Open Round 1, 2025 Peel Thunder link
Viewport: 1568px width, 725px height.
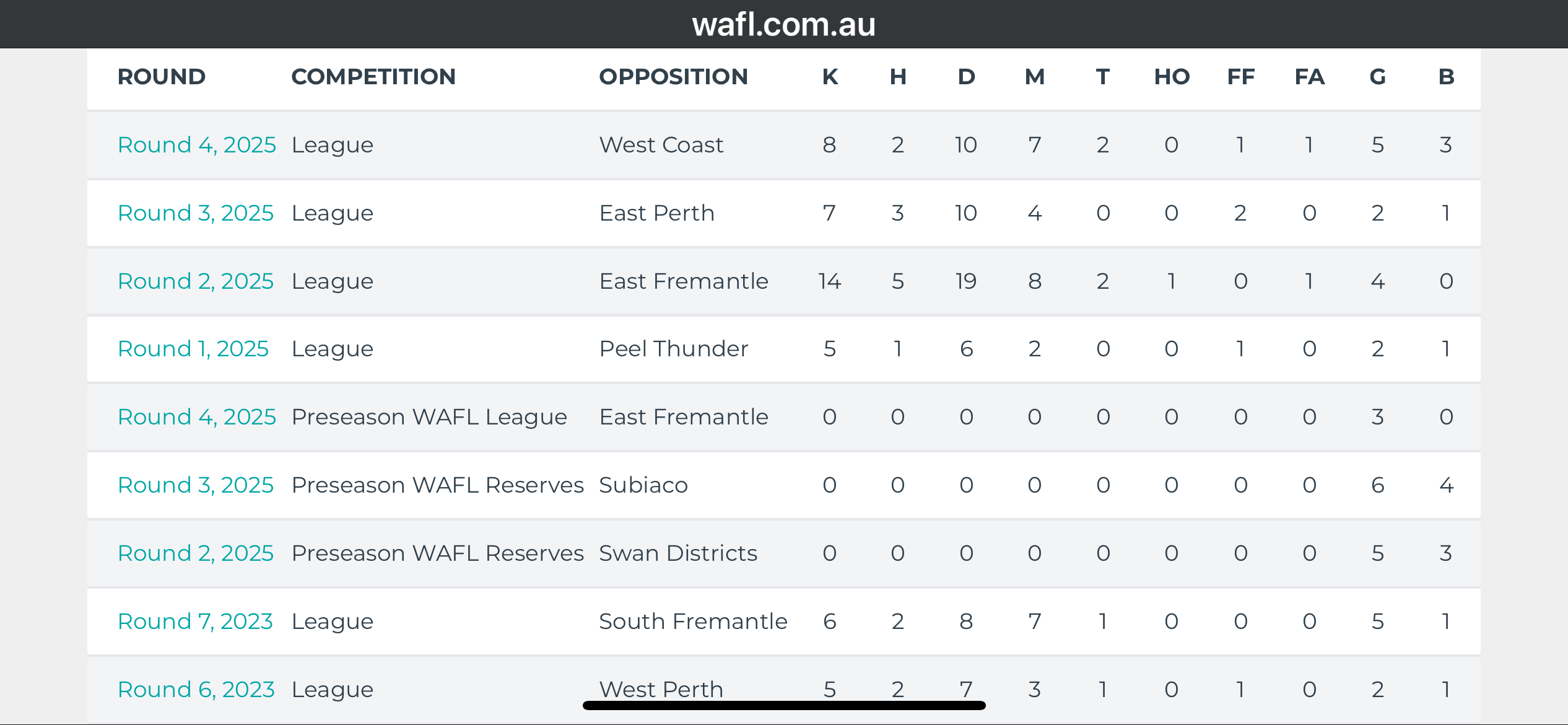[193, 349]
